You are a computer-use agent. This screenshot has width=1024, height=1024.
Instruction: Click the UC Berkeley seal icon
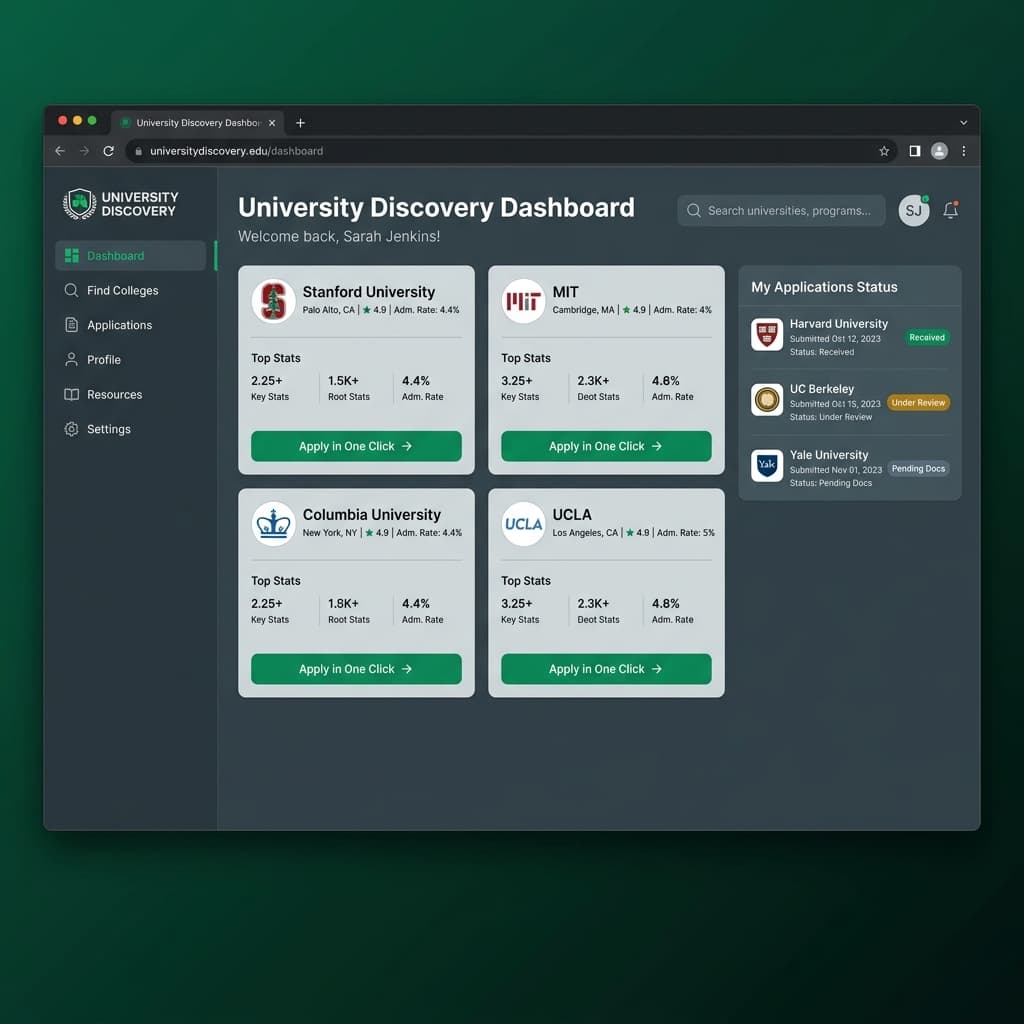[767, 400]
